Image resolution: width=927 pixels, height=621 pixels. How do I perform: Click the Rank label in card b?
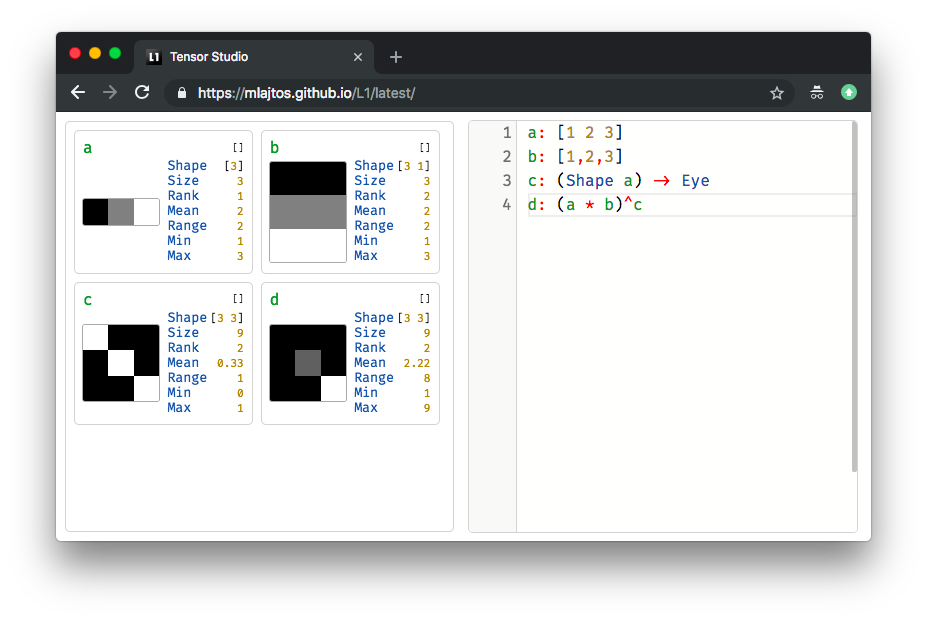tap(370, 196)
